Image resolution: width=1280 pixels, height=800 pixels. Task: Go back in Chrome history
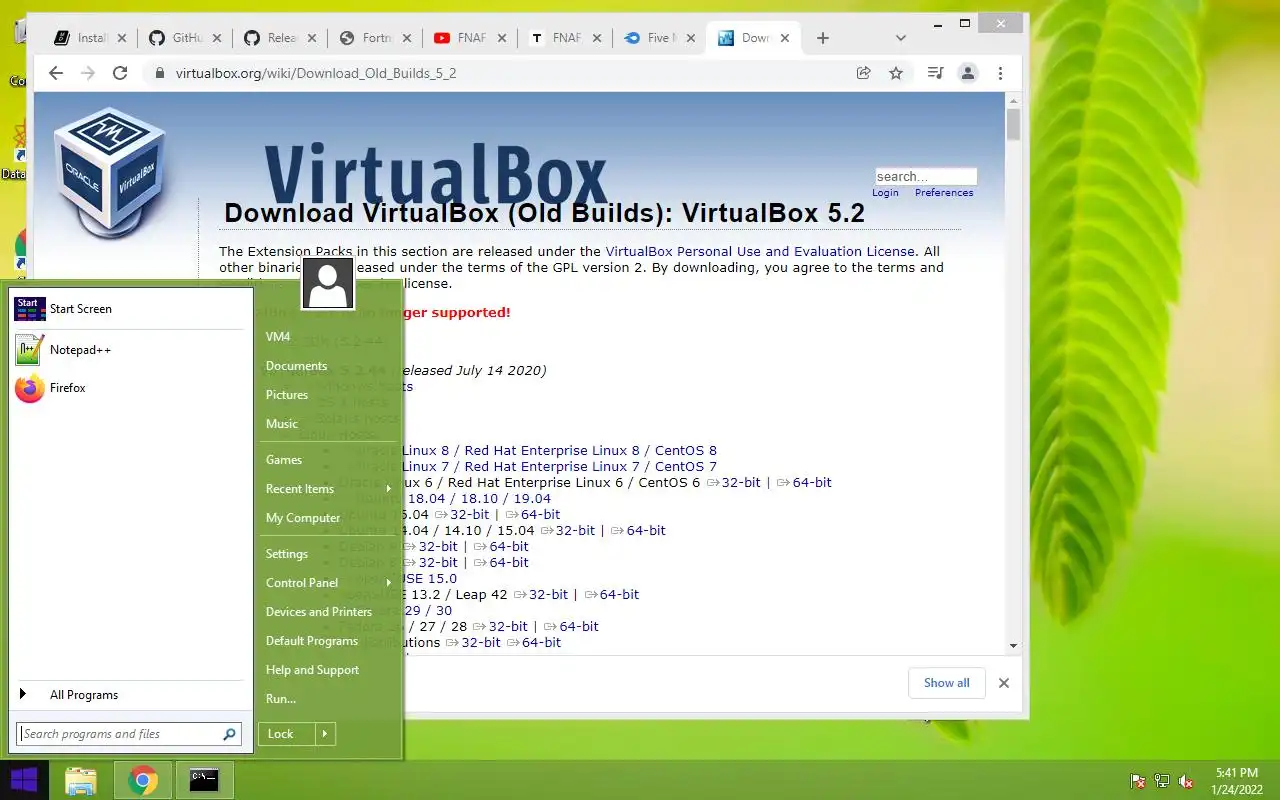pyautogui.click(x=56, y=73)
